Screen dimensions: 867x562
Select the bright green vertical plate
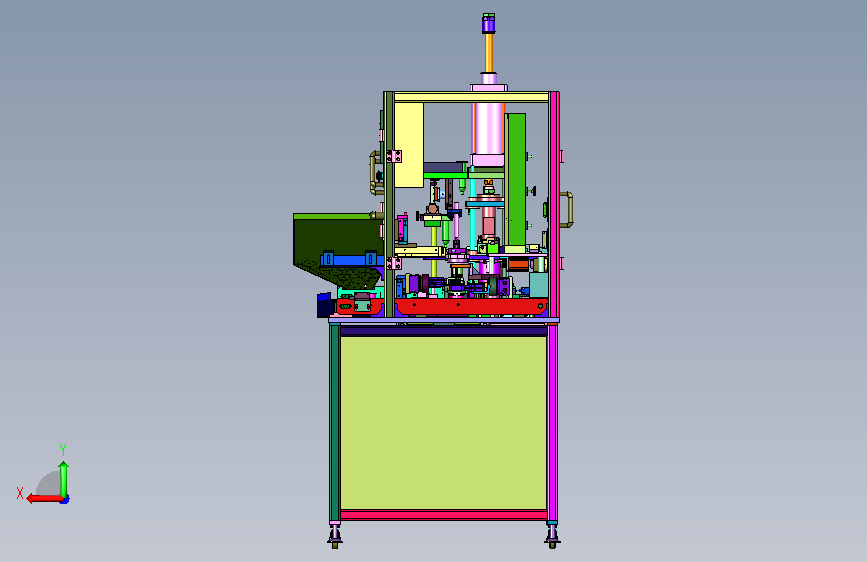(x=516, y=180)
